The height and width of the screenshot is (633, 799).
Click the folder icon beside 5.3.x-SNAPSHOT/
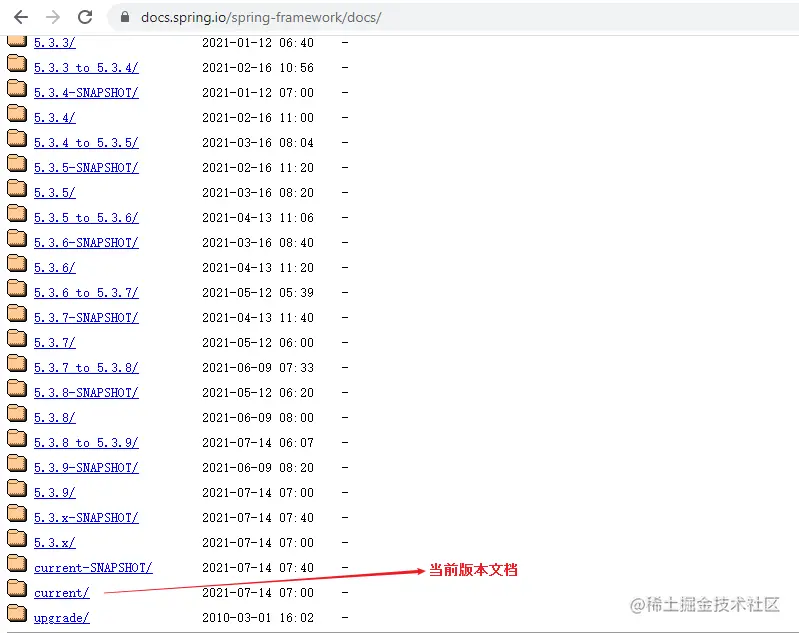click(x=17, y=513)
